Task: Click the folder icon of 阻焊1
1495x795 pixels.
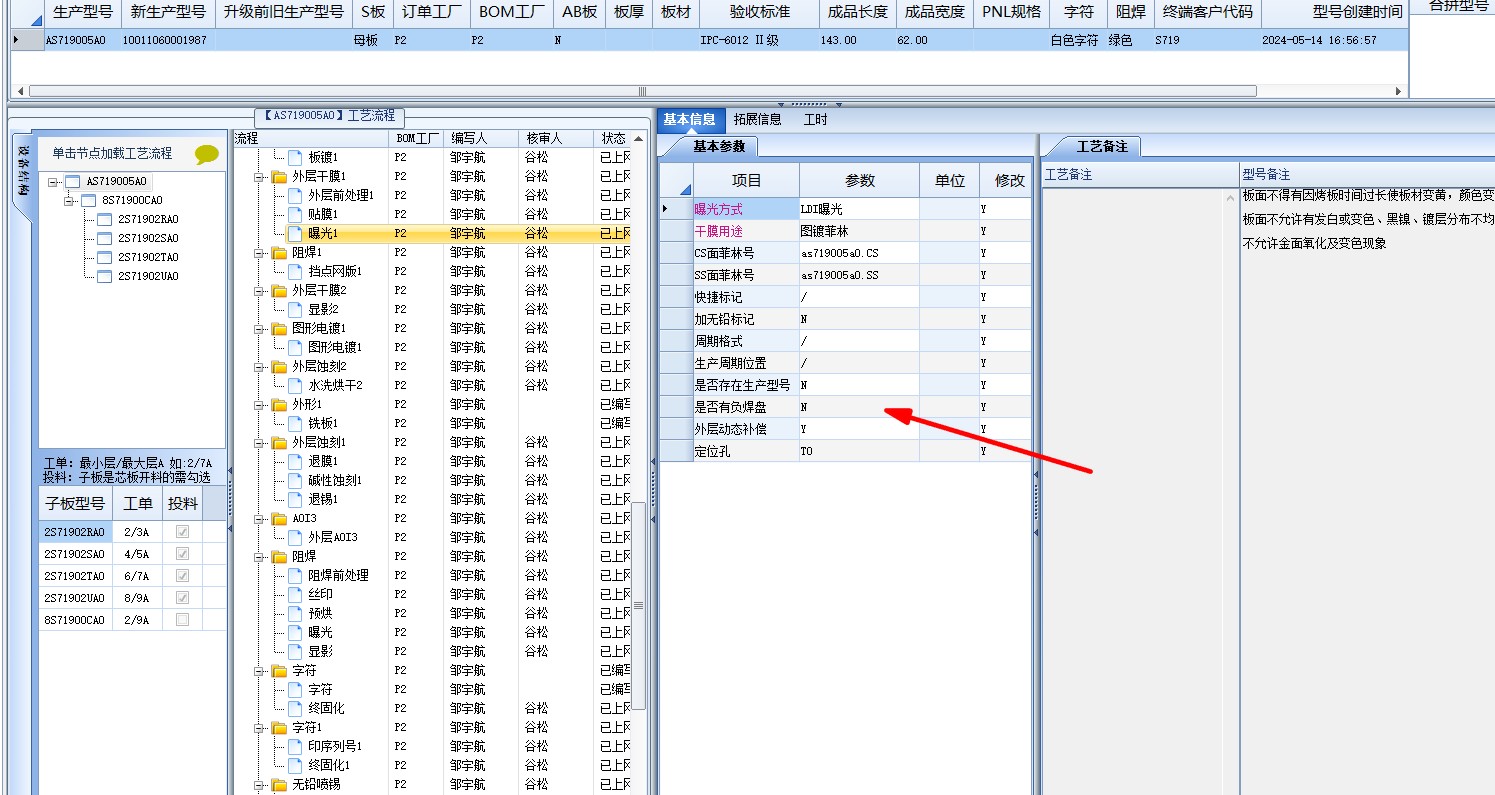Action: point(279,252)
